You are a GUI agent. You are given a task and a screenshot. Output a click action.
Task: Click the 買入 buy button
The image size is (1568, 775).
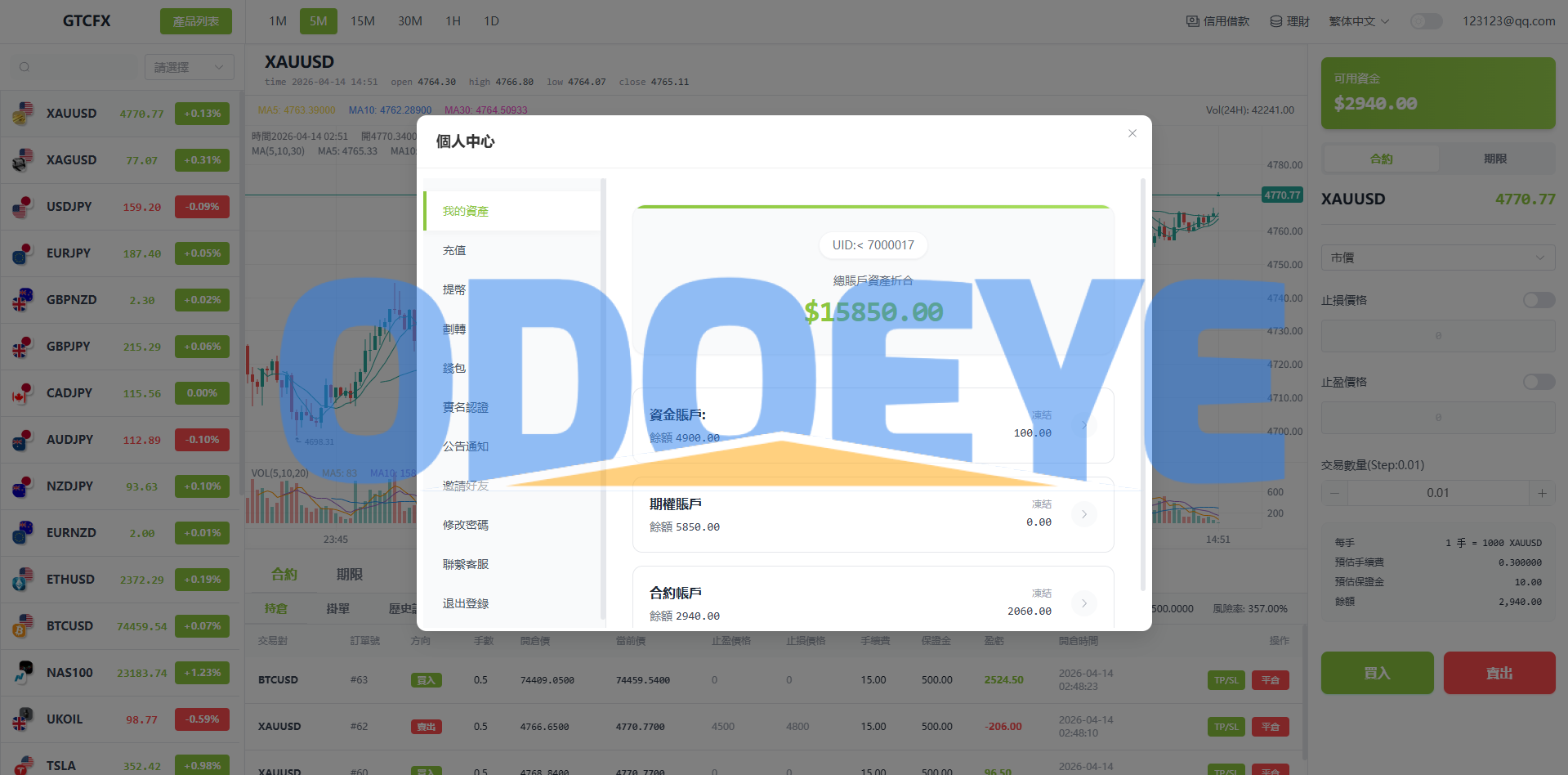tap(1377, 673)
